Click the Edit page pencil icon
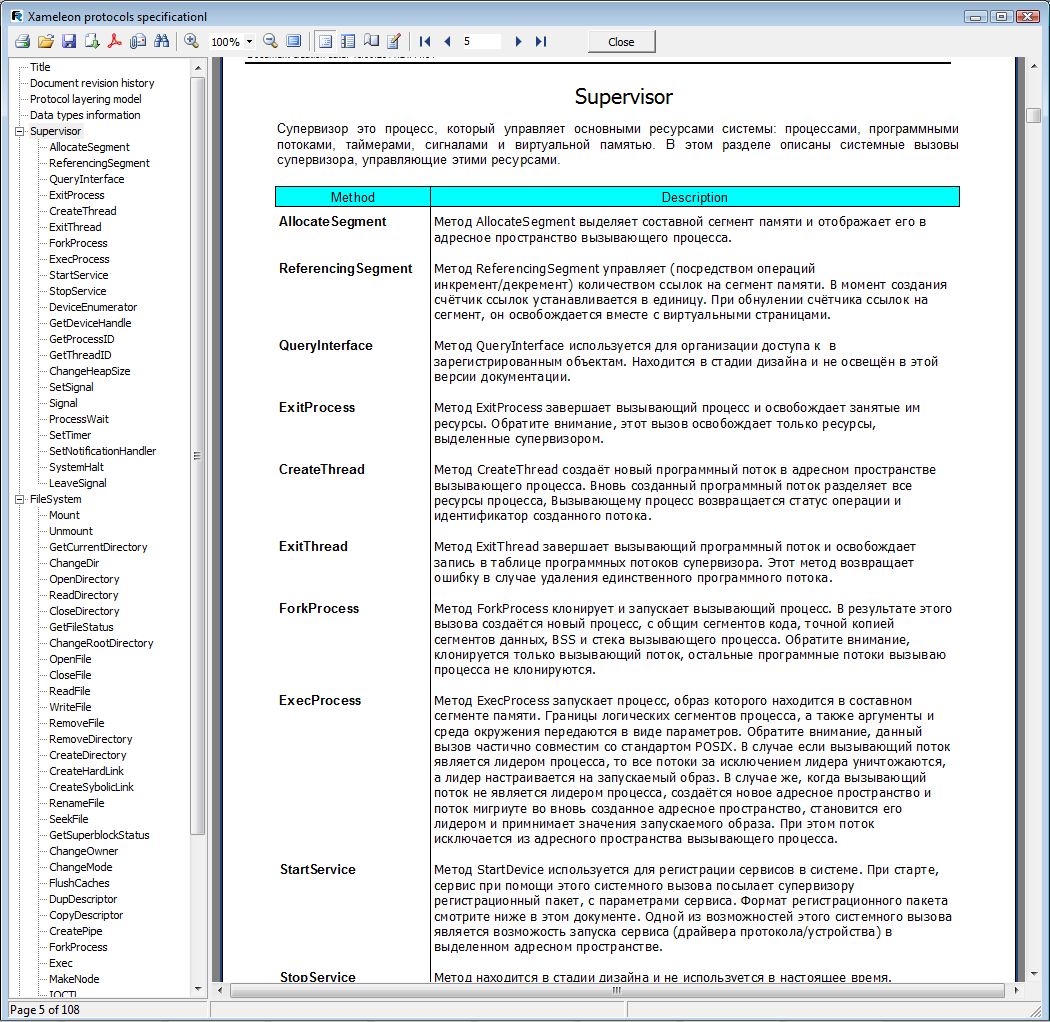 coord(394,42)
